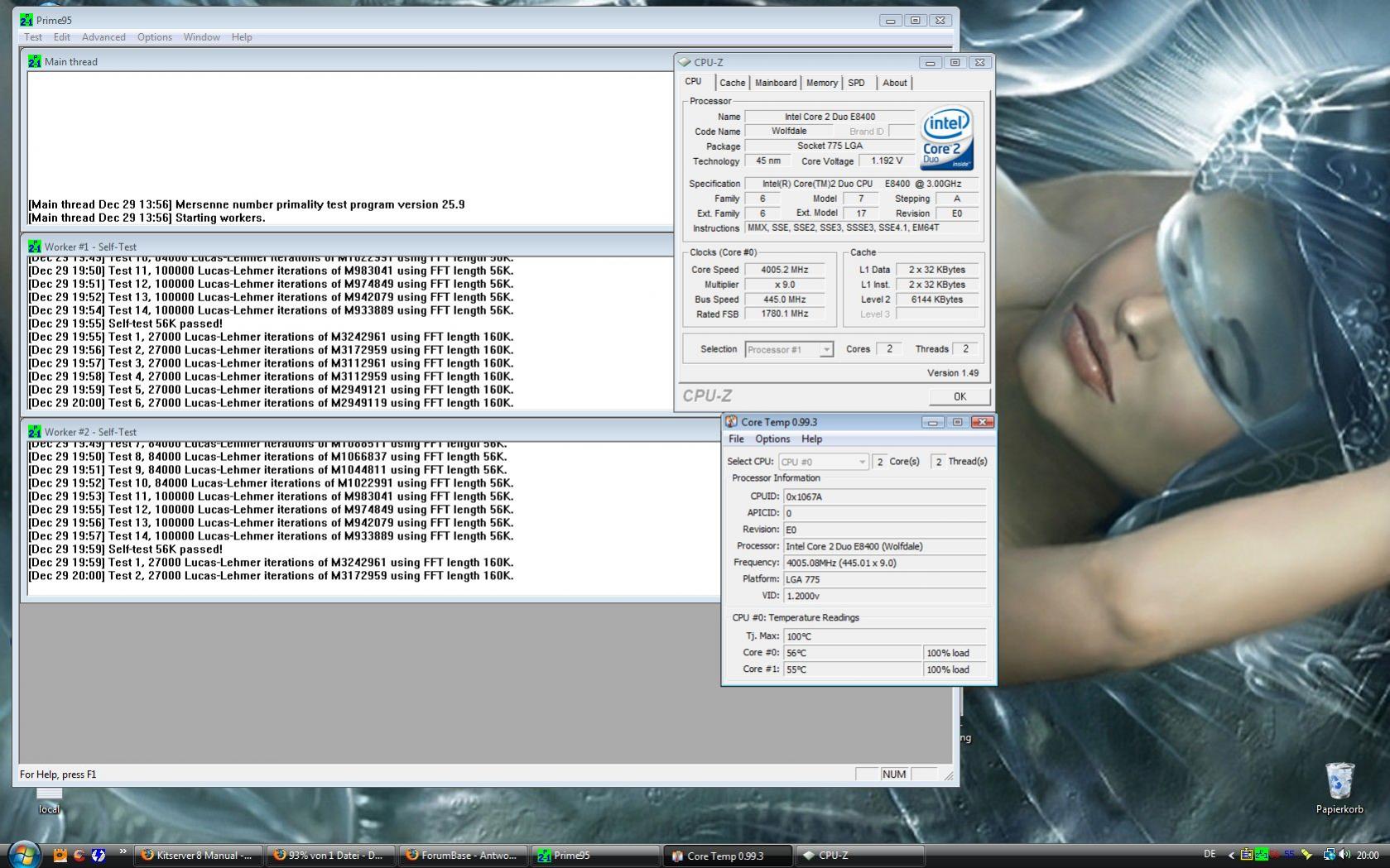Screen dimensions: 1390x868
Task: Click the Core #1 temperature reading 55°C
Action: click(x=853, y=670)
